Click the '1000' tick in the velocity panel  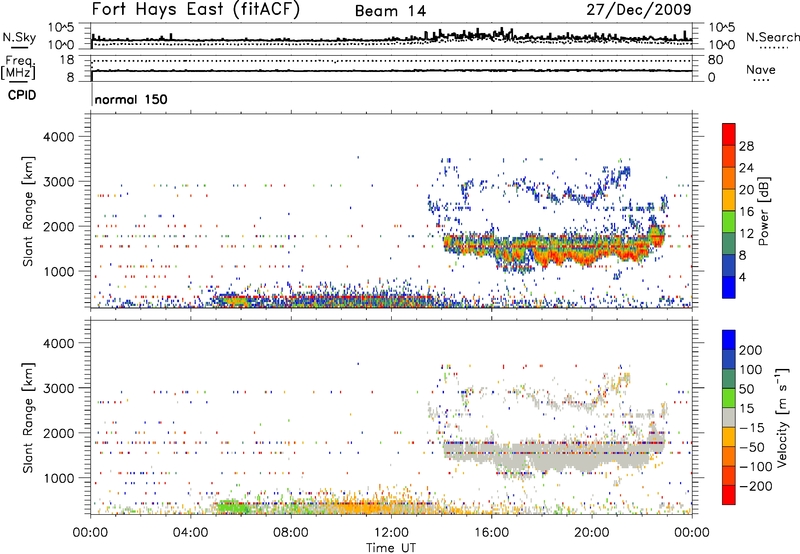[59, 478]
